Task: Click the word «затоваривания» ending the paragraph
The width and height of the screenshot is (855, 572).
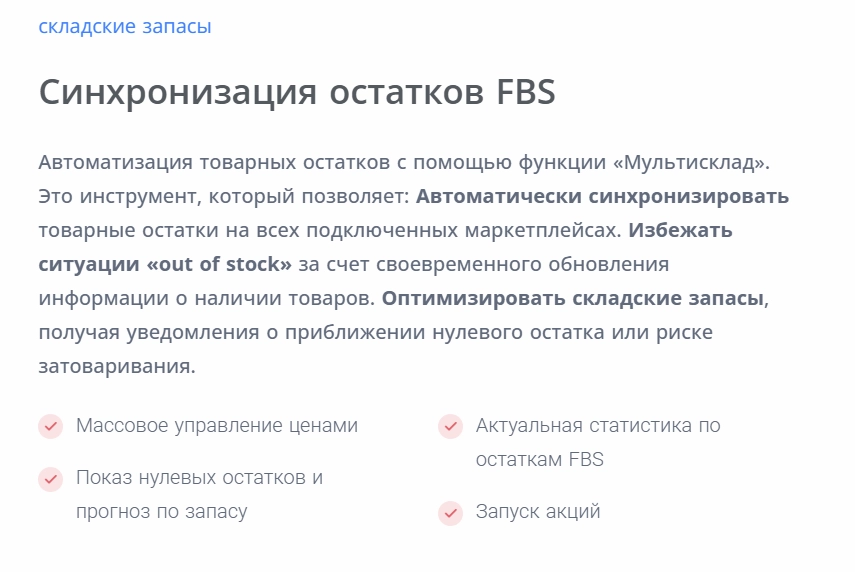Action: coord(115,367)
